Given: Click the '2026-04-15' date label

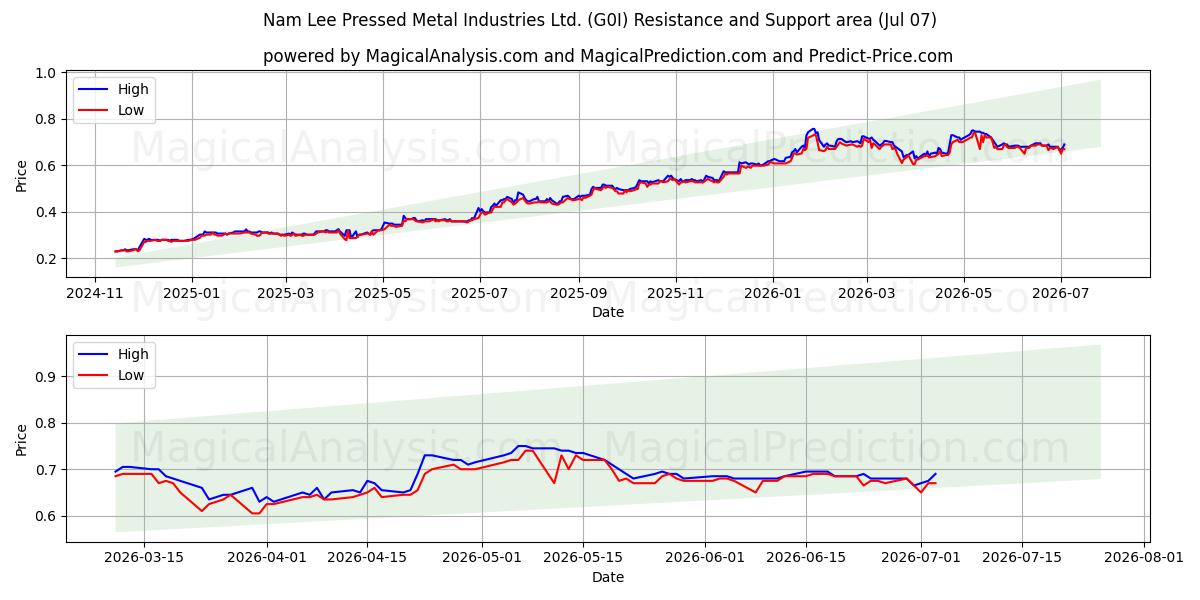Looking at the screenshot, I should pos(367,559).
